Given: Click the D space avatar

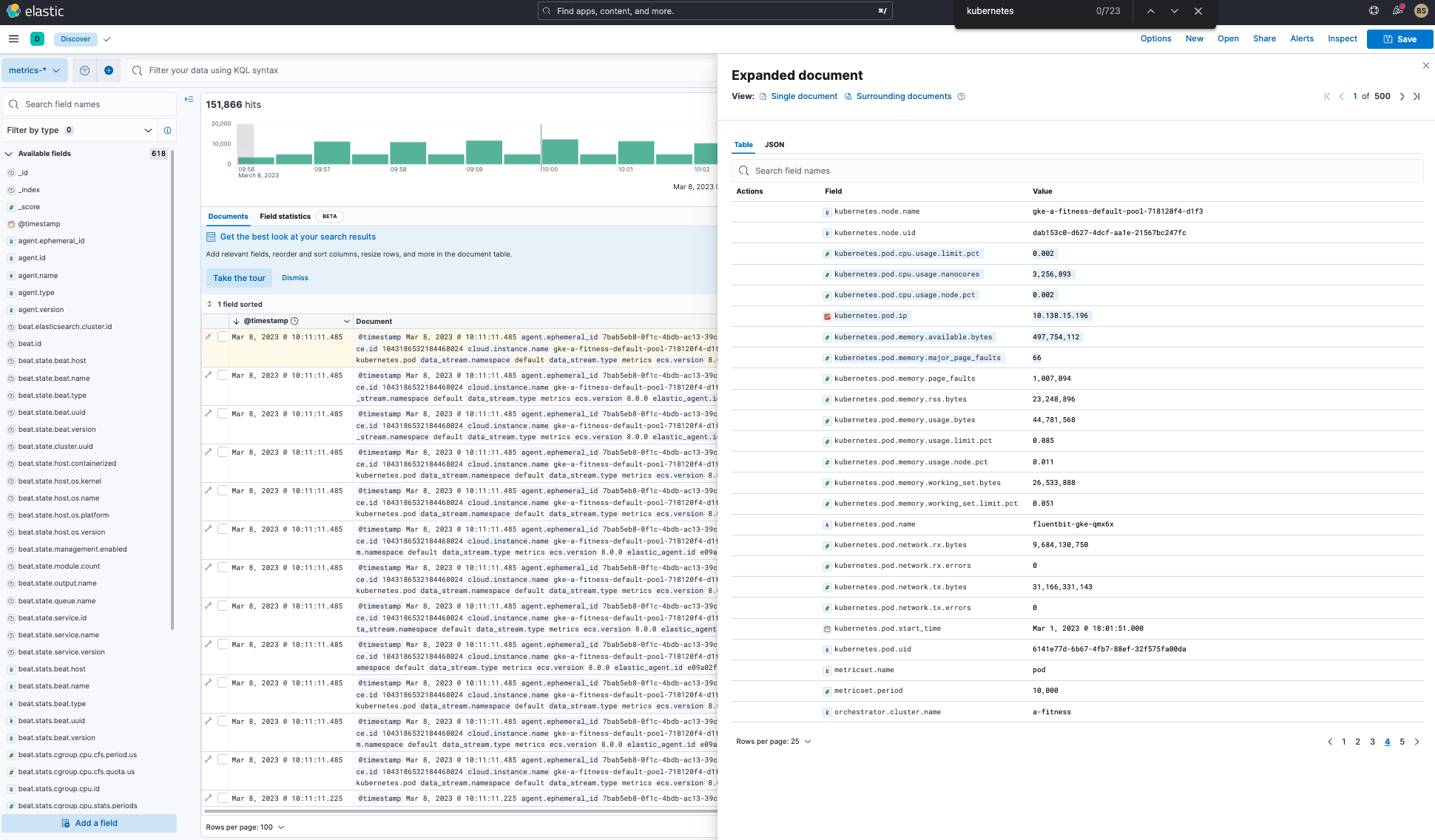Looking at the screenshot, I should [x=37, y=38].
